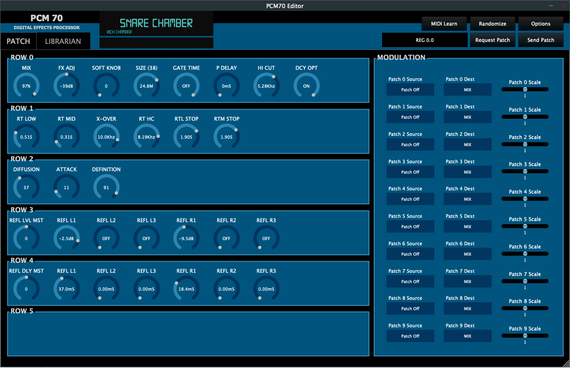Click the empty field below the patch name
This screenshot has width=570, height=368.
click(x=156, y=43)
